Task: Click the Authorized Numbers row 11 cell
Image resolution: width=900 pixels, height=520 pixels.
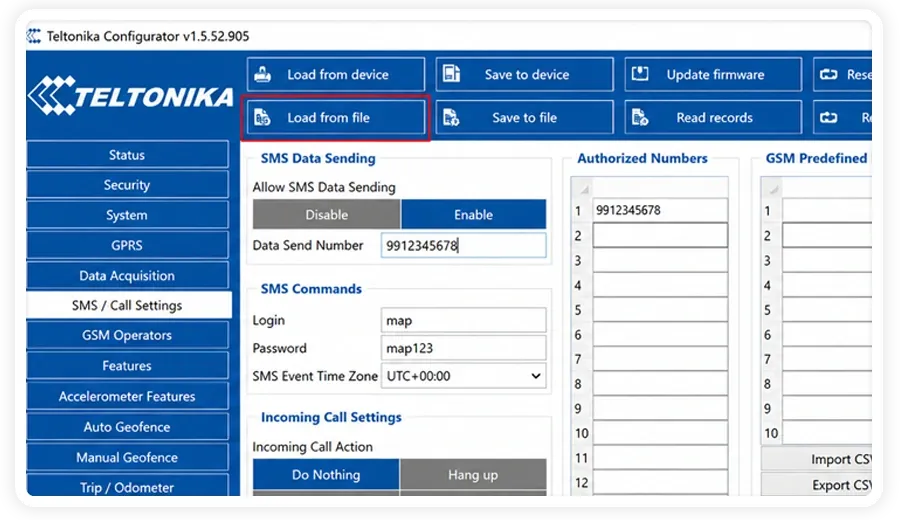Action: [x=660, y=457]
